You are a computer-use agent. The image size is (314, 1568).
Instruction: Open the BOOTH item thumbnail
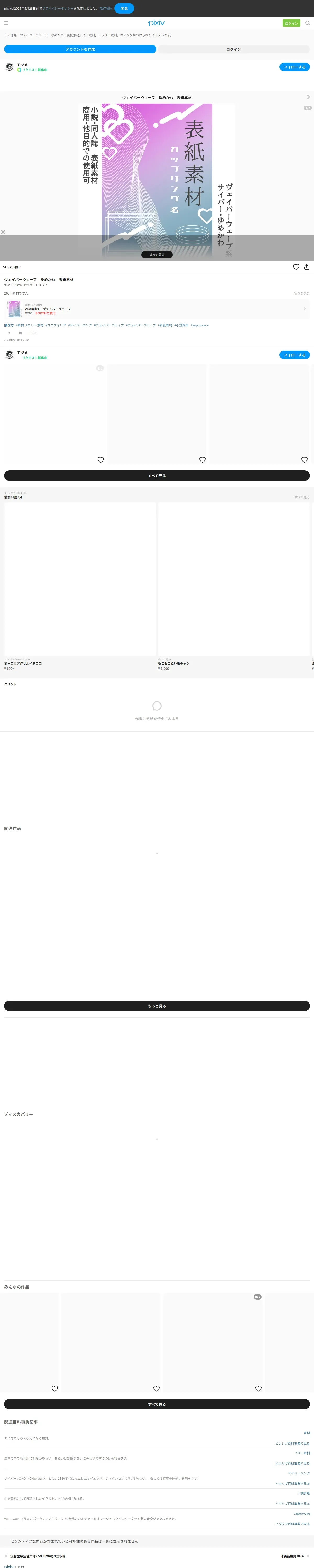14,309
